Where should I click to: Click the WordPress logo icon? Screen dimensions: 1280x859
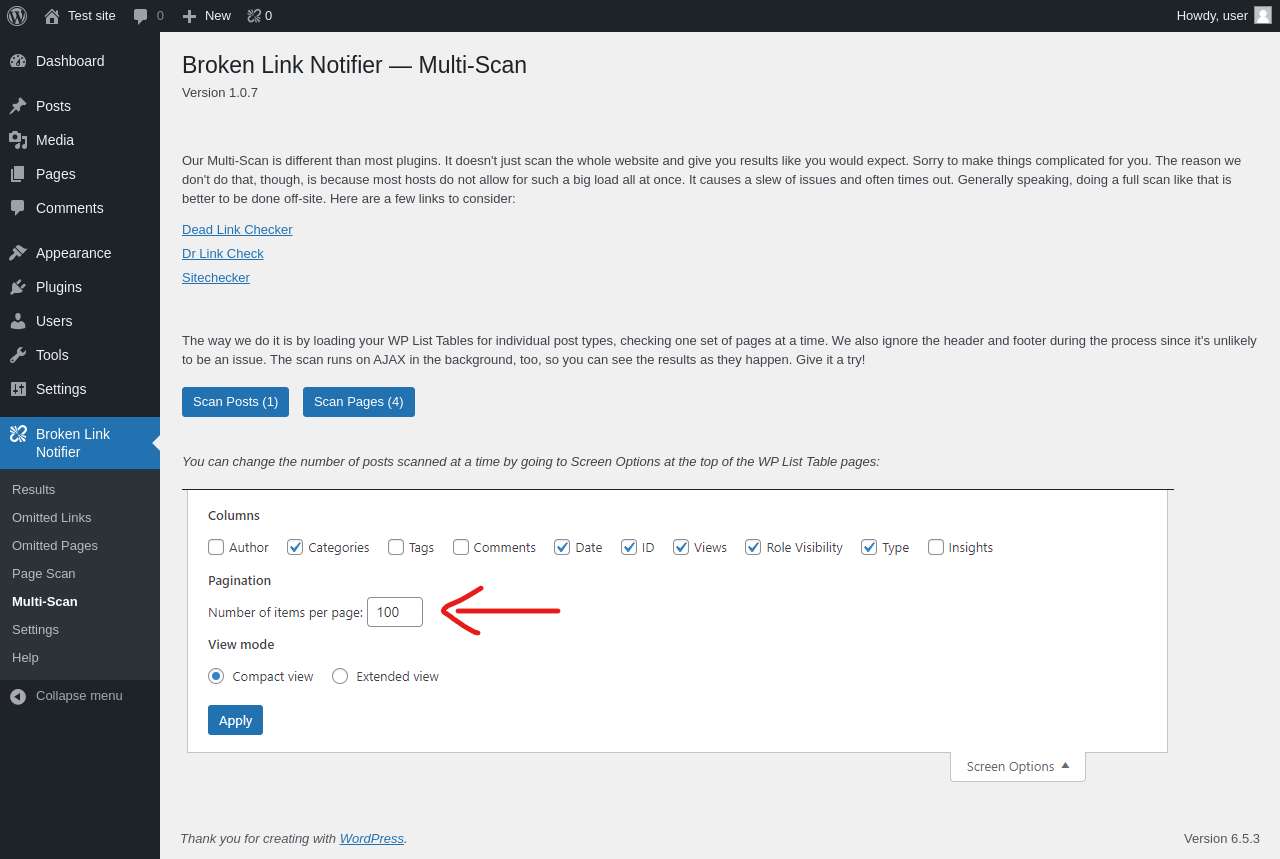pos(17,16)
